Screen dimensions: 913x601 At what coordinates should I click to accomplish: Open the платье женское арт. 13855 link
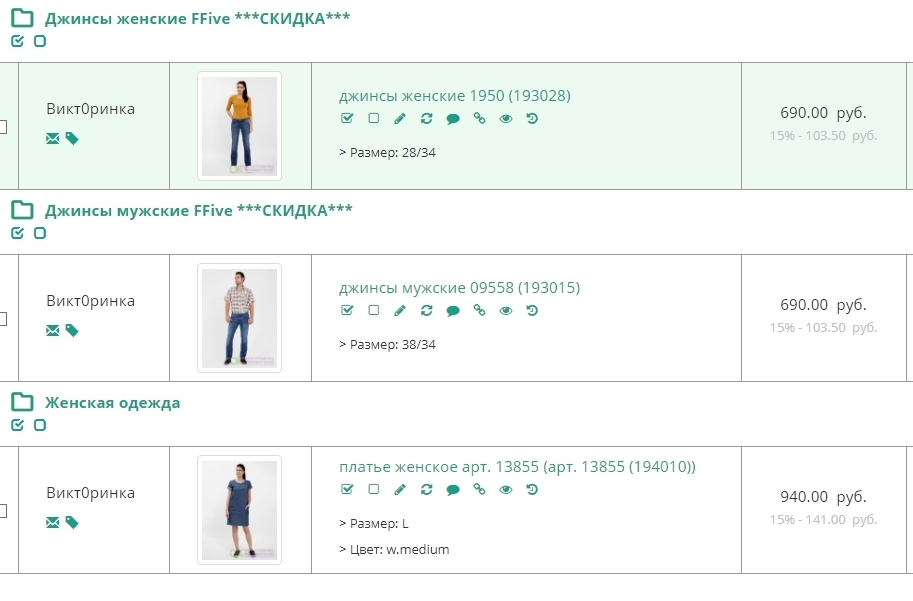[517, 467]
